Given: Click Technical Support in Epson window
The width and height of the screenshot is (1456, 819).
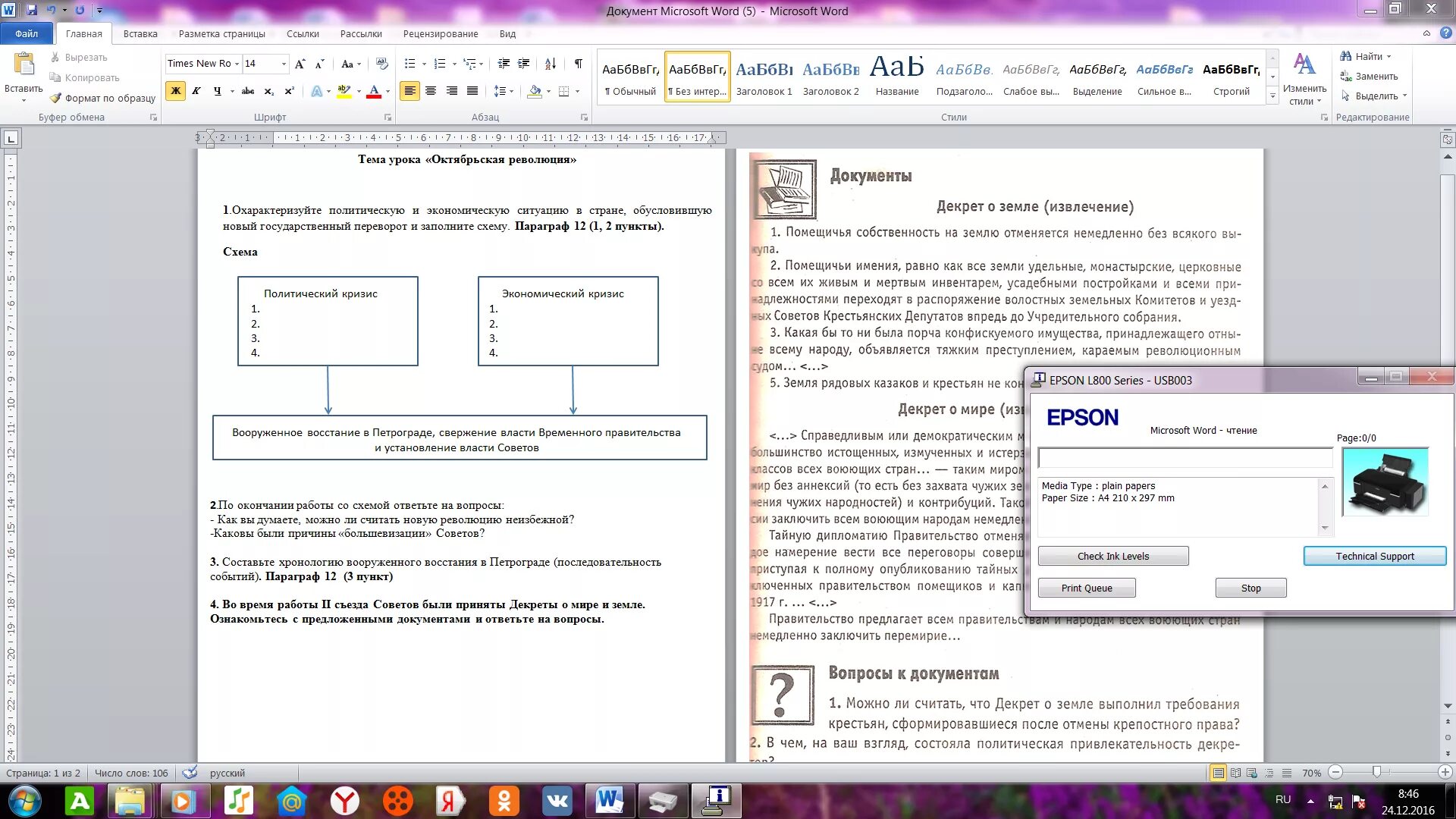Looking at the screenshot, I should tap(1374, 556).
